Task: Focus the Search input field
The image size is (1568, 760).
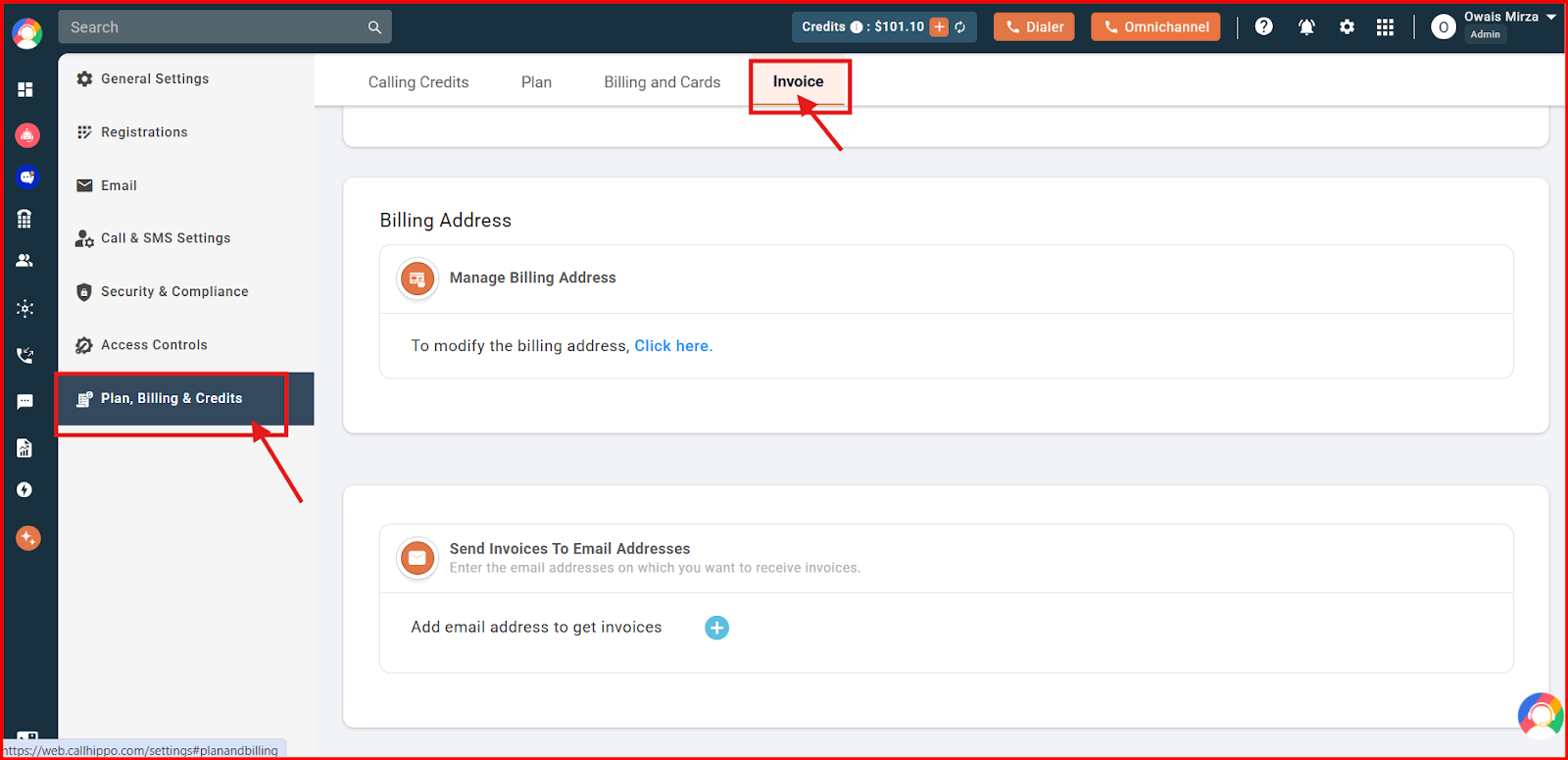Action: click(224, 27)
